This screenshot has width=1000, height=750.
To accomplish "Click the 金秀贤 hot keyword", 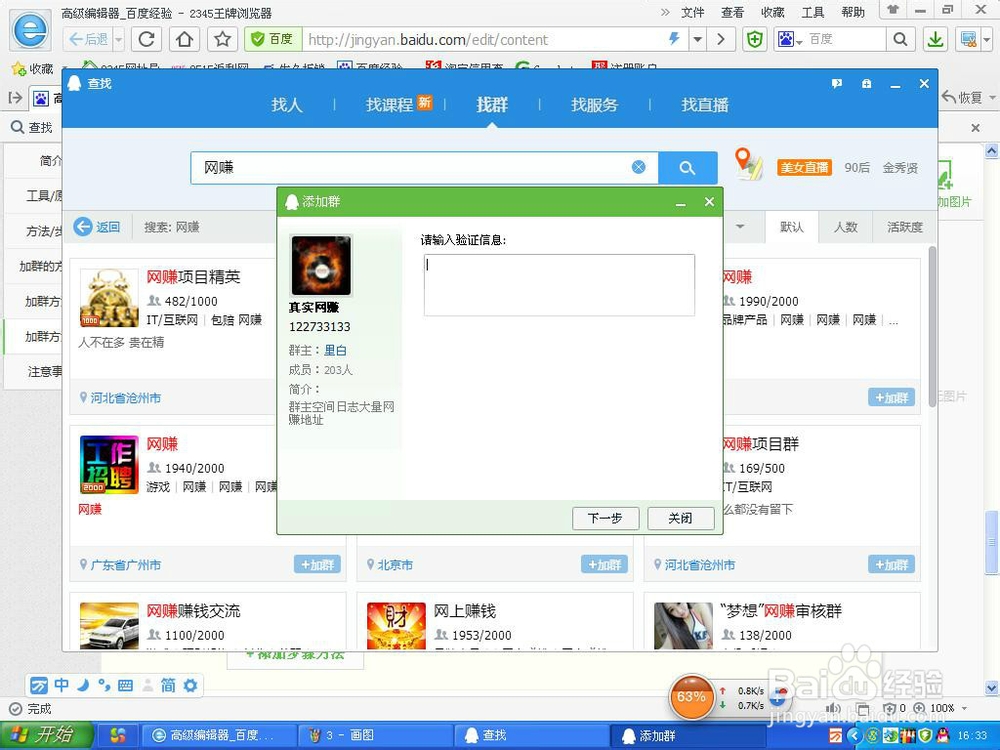I will pyautogui.click(x=900, y=168).
